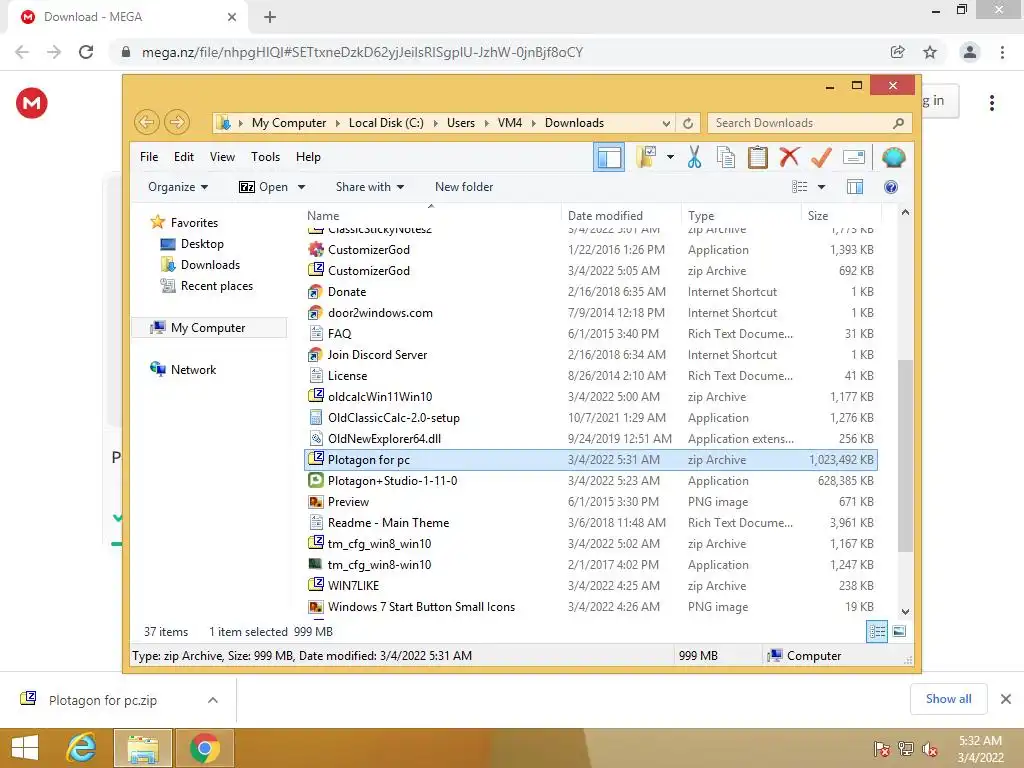Screen dimensions: 1024x768
Task: Select My Computer in navigation pane
Action: point(208,328)
